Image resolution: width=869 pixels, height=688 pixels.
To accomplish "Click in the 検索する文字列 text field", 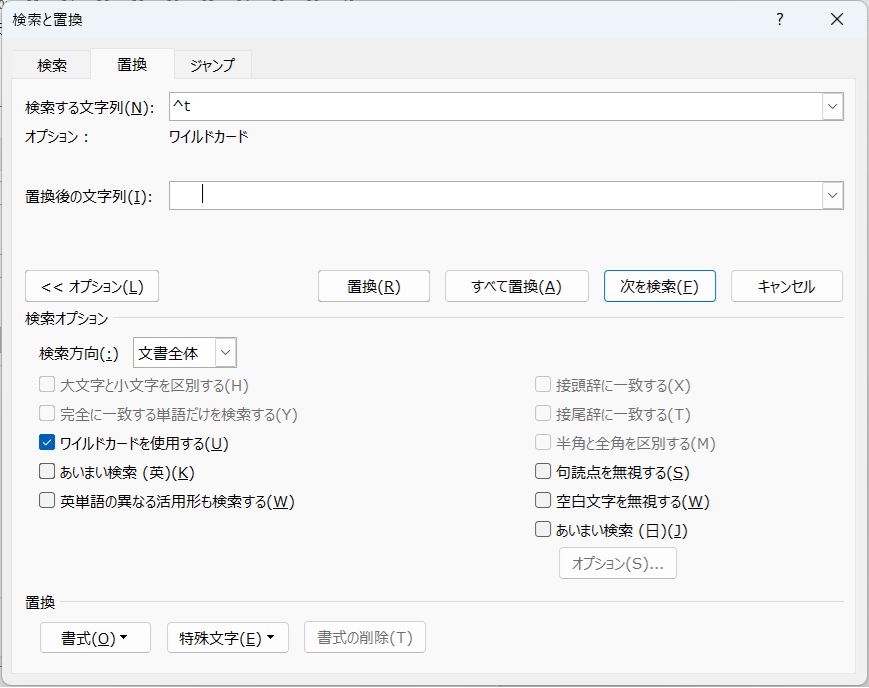I will pos(495,106).
